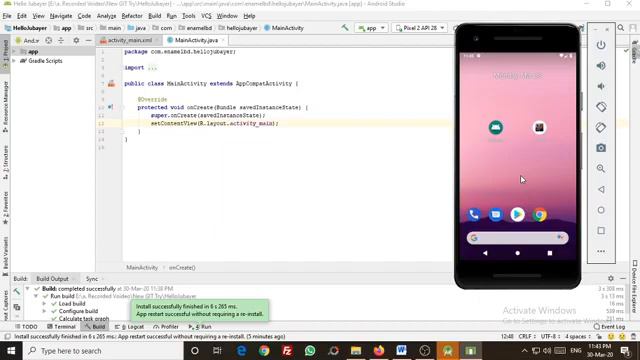
Task: Expand the Configure build node
Action: pos(44,311)
